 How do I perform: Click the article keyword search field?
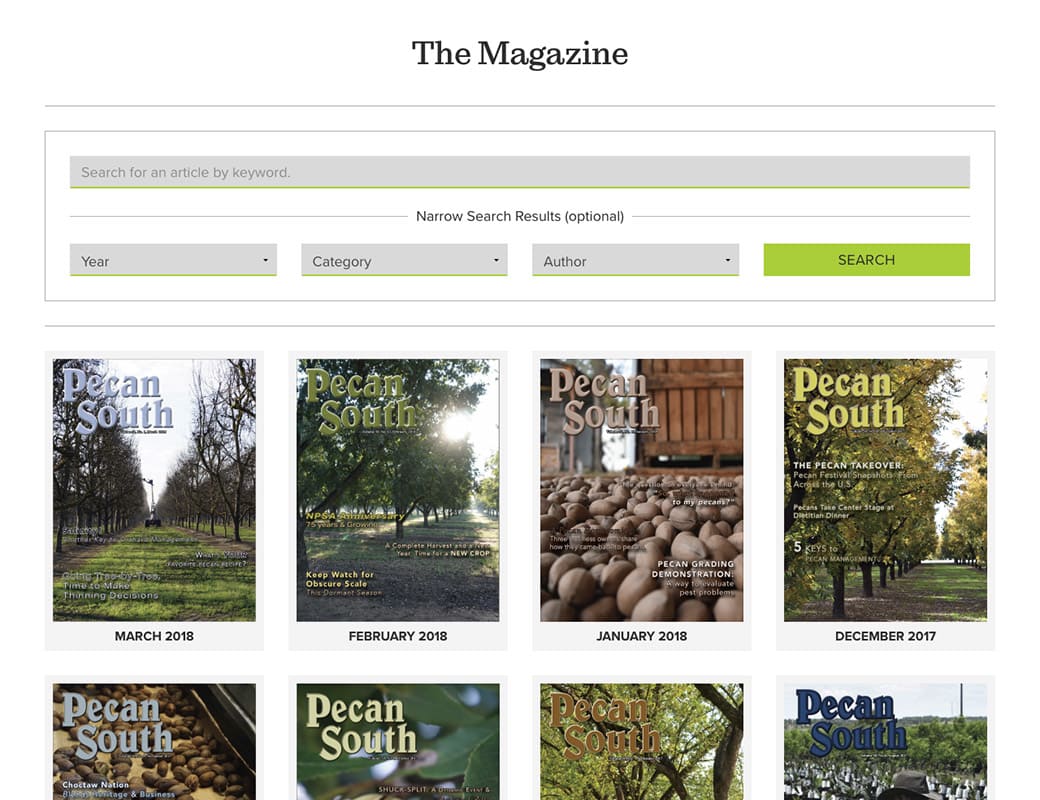tap(519, 172)
